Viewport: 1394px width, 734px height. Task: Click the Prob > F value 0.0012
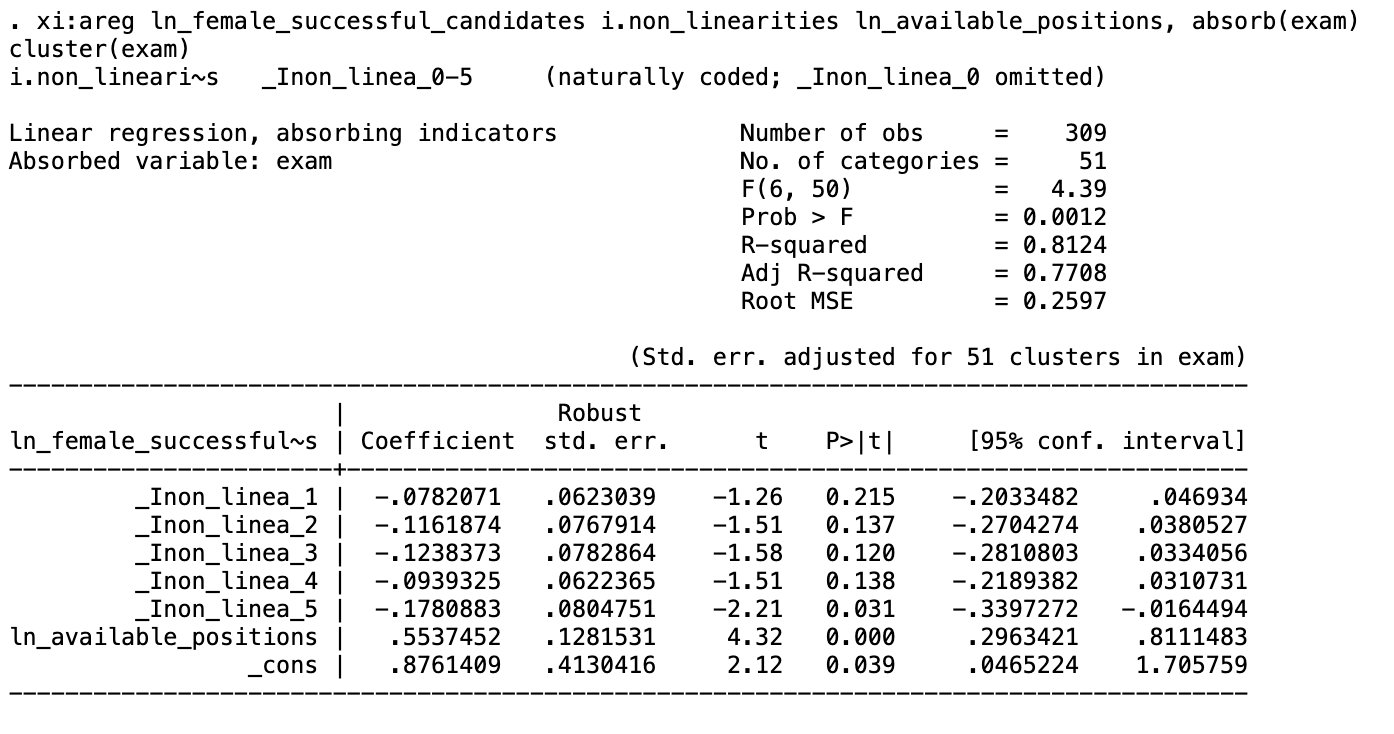[x=1064, y=217]
